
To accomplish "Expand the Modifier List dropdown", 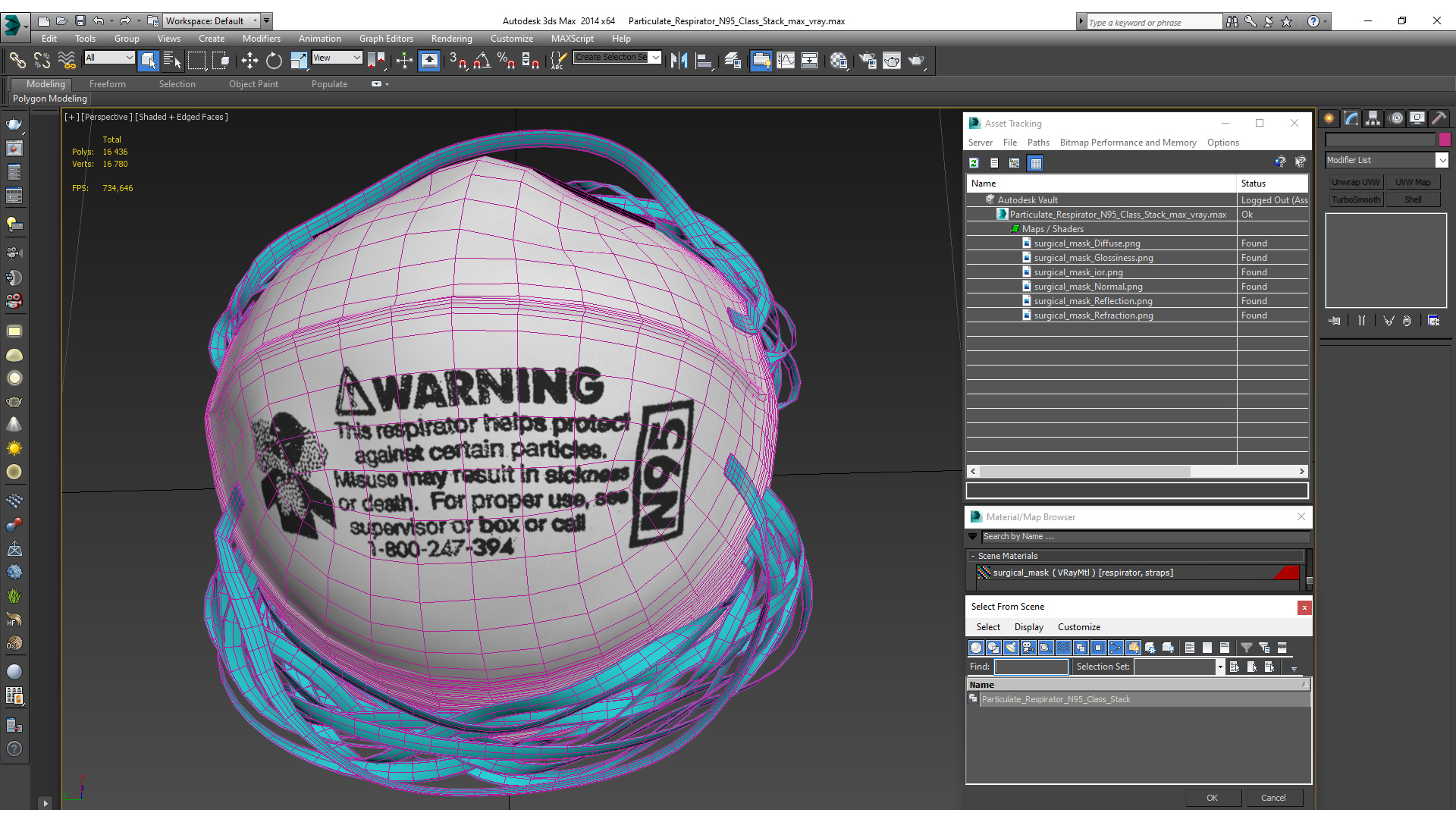I will coord(1442,160).
